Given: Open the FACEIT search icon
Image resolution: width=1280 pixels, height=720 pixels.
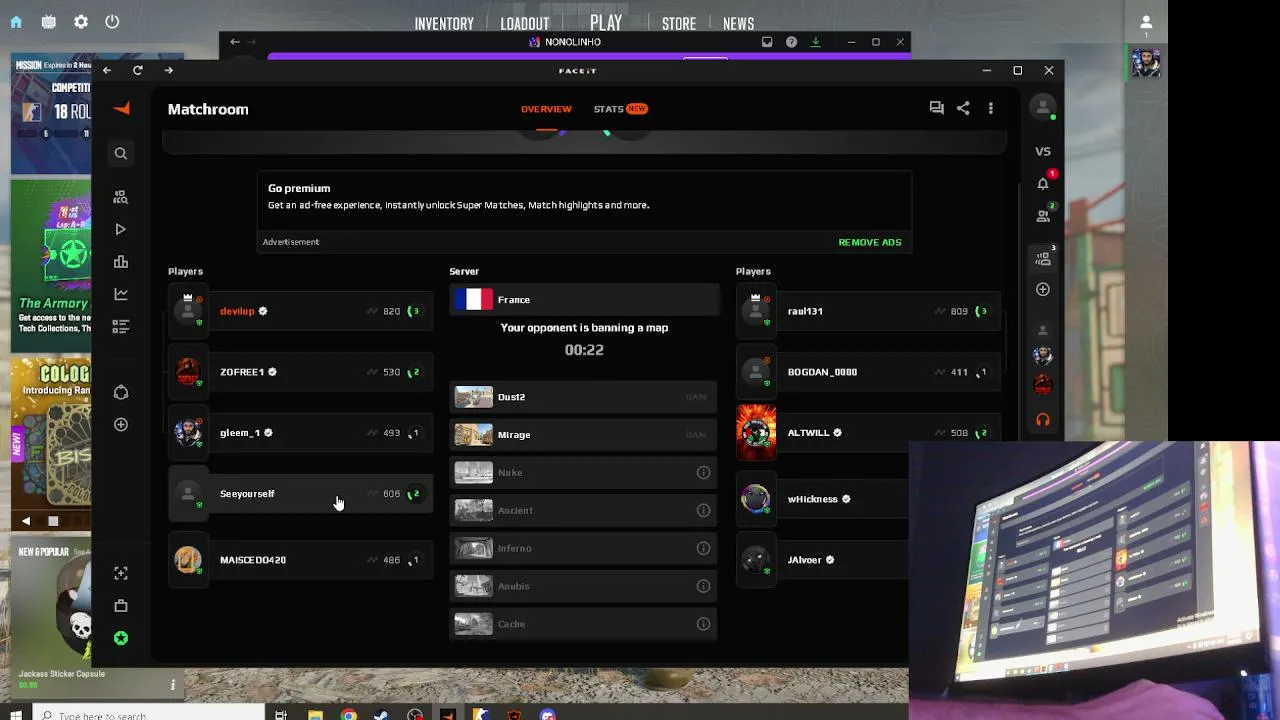Looking at the screenshot, I should click(x=121, y=153).
